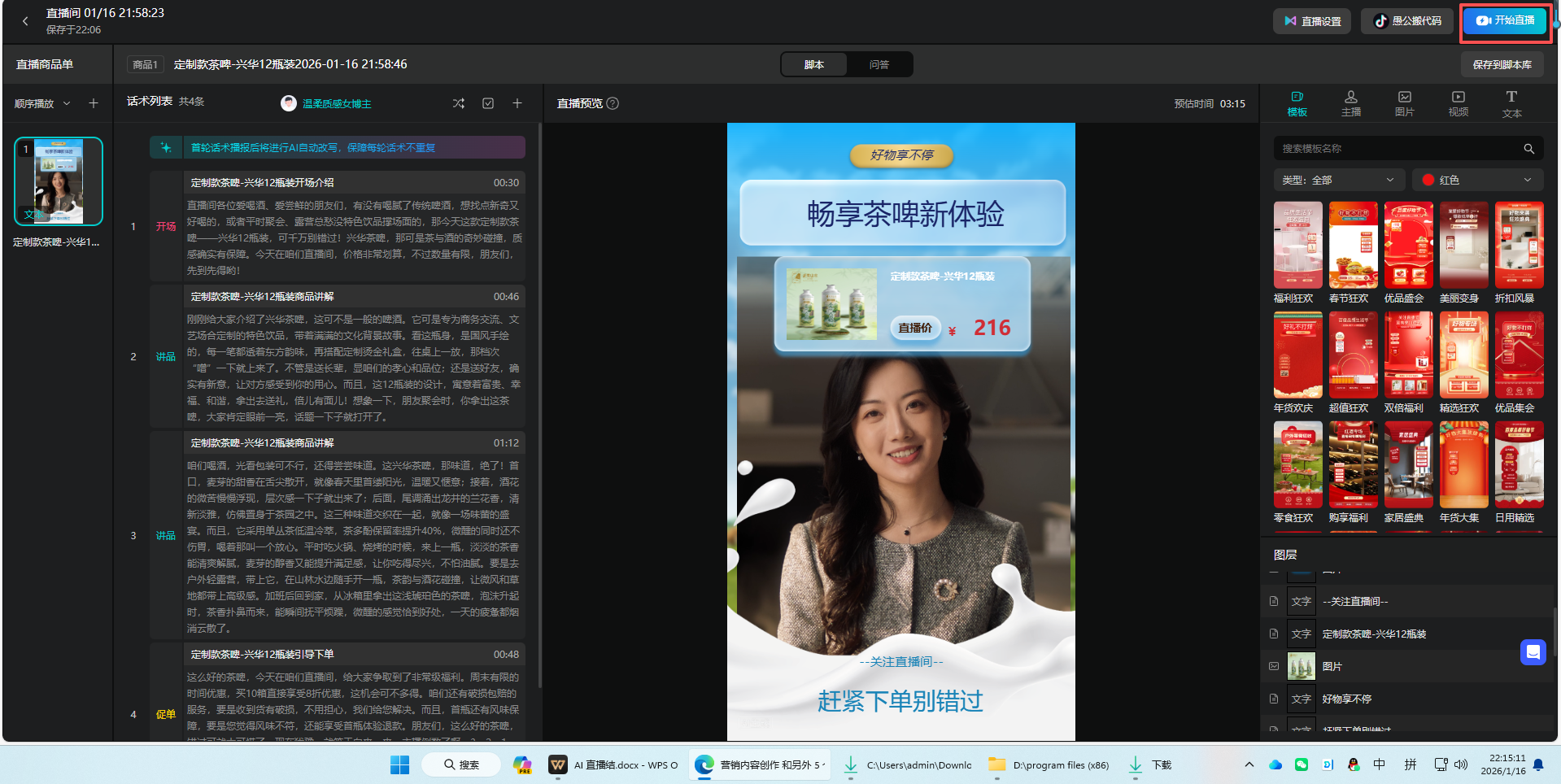Open the 视频 video panel

click(x=1457, y=103)
